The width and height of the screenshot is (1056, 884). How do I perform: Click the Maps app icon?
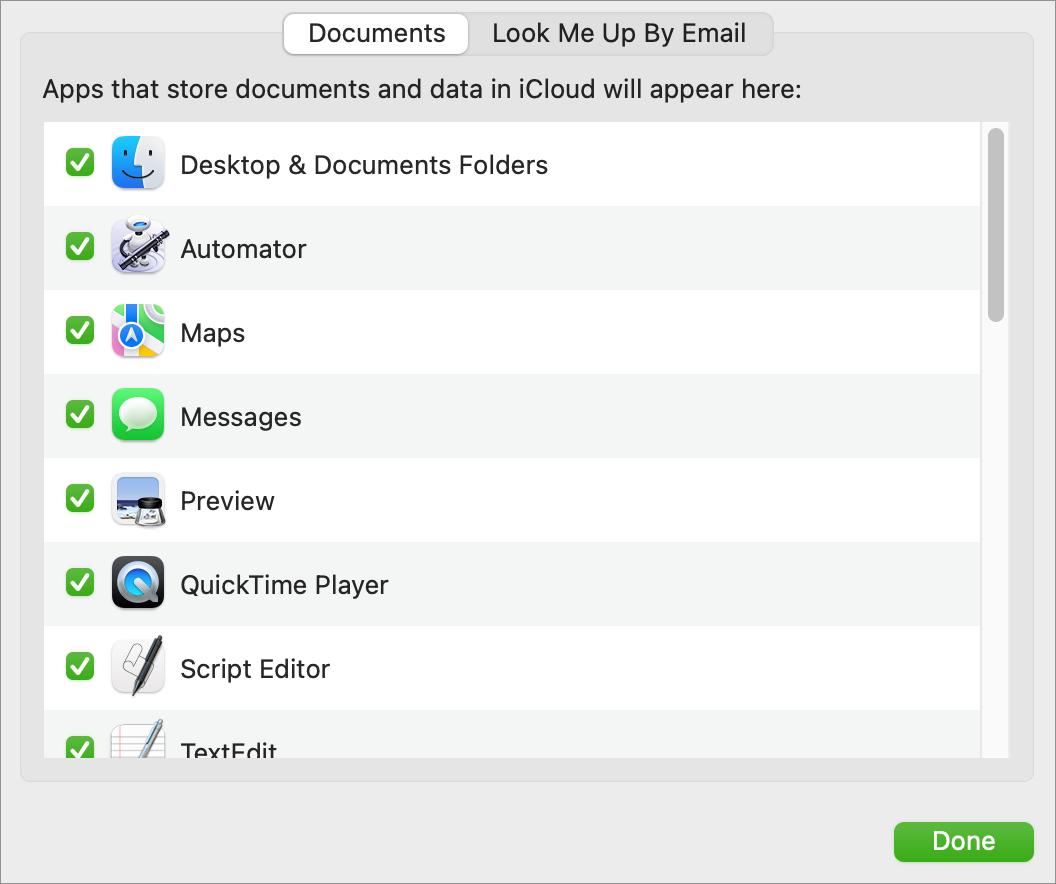pyautogui.click(x=138, y=331)
